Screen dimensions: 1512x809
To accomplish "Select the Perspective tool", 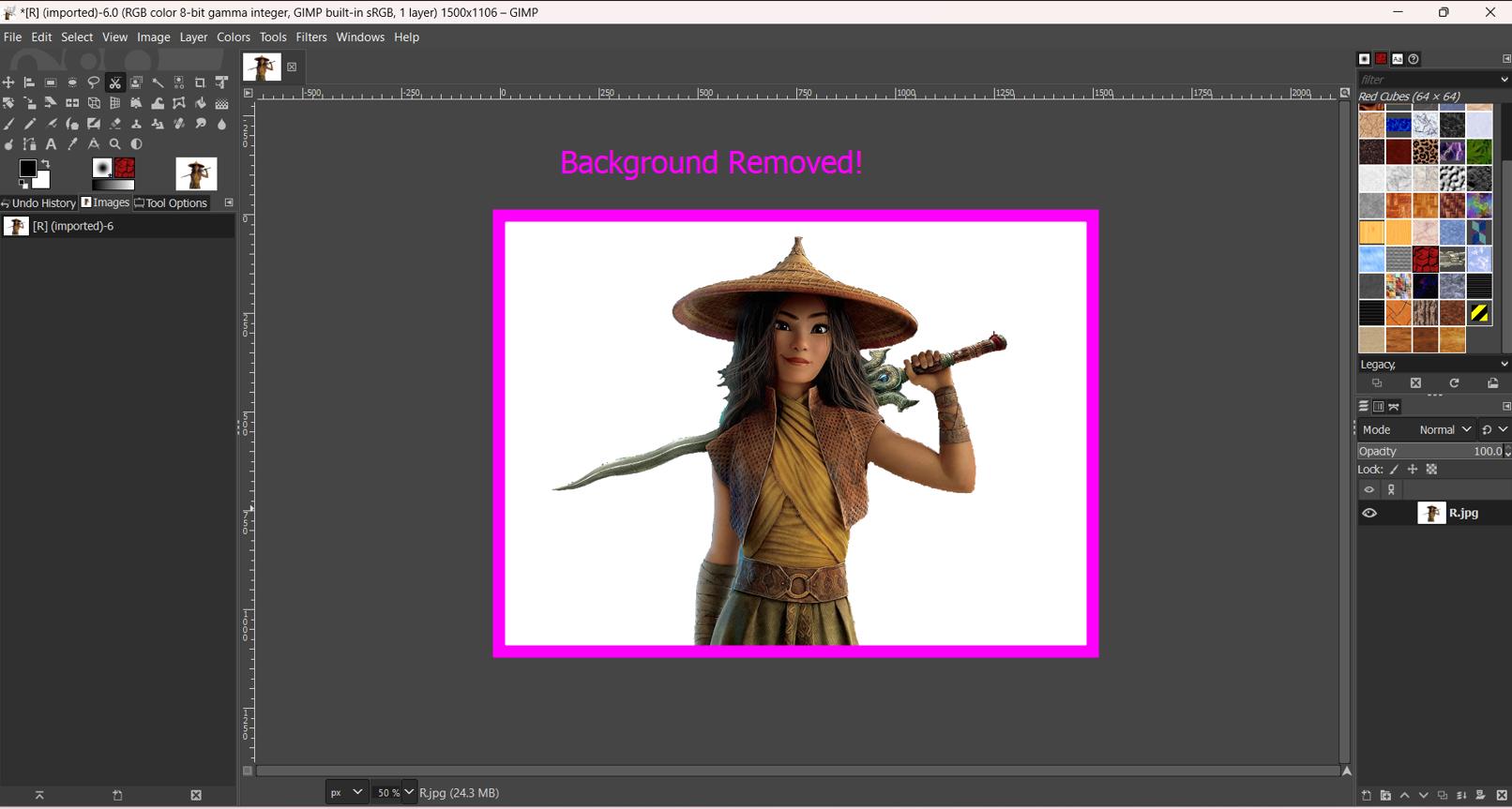I will click(114, 103).
